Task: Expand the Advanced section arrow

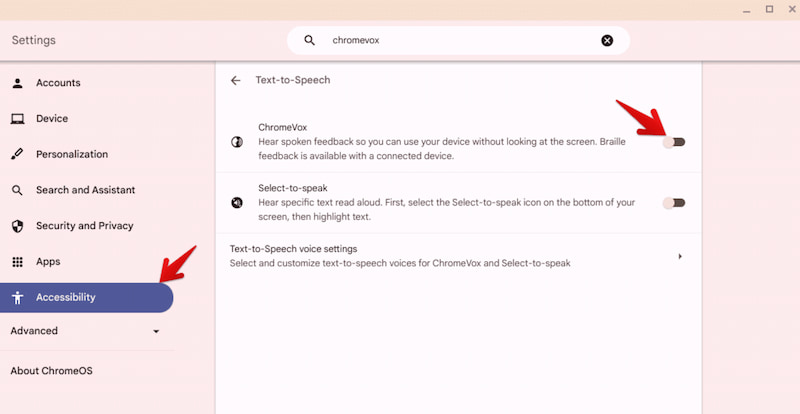Action: (x=156, y=331)
